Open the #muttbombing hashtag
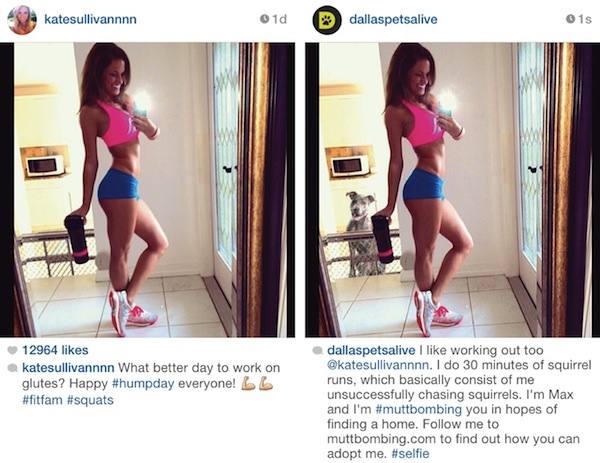600x463 pixels. point(419,409)
